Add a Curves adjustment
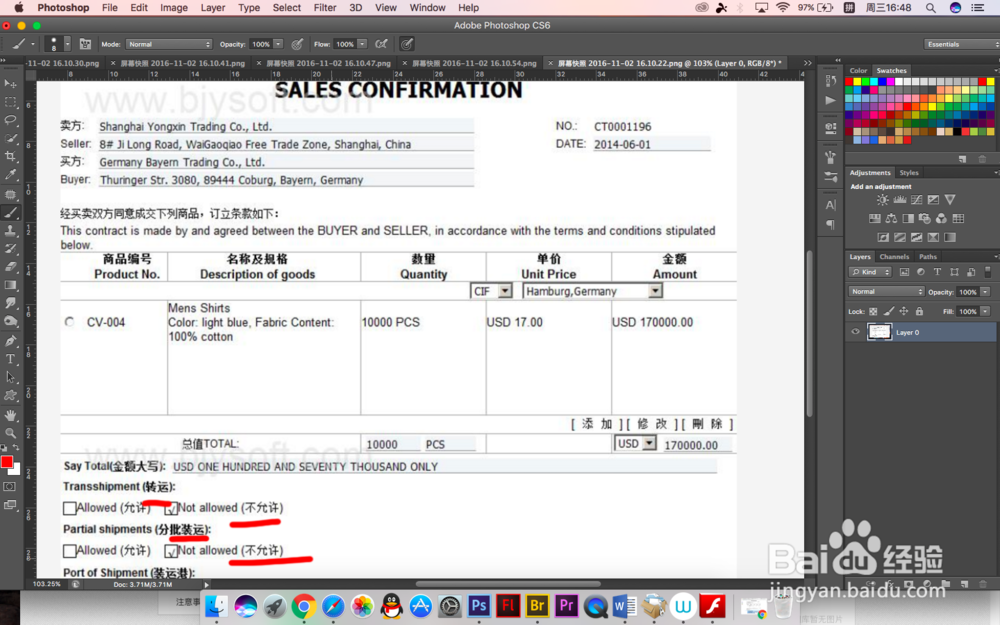 pyautogui.click(x=916, y=200)
